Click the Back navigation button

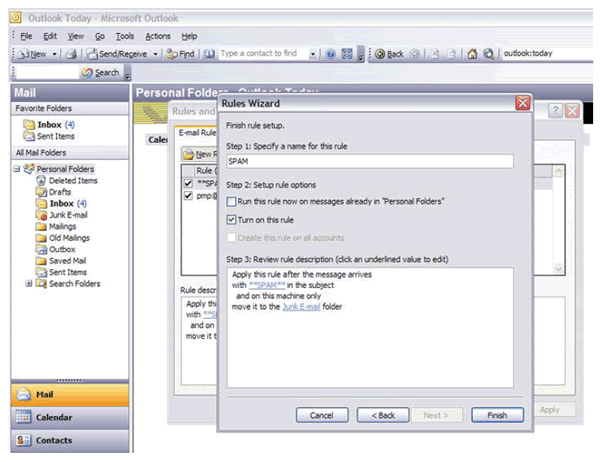click(x=390, y=54)
